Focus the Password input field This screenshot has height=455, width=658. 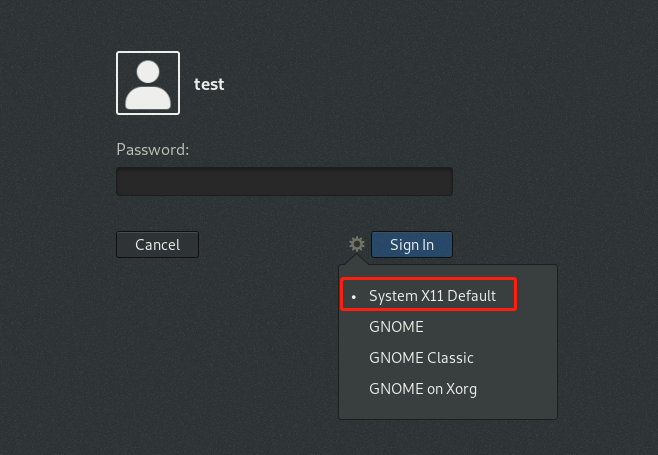(284, 182)
